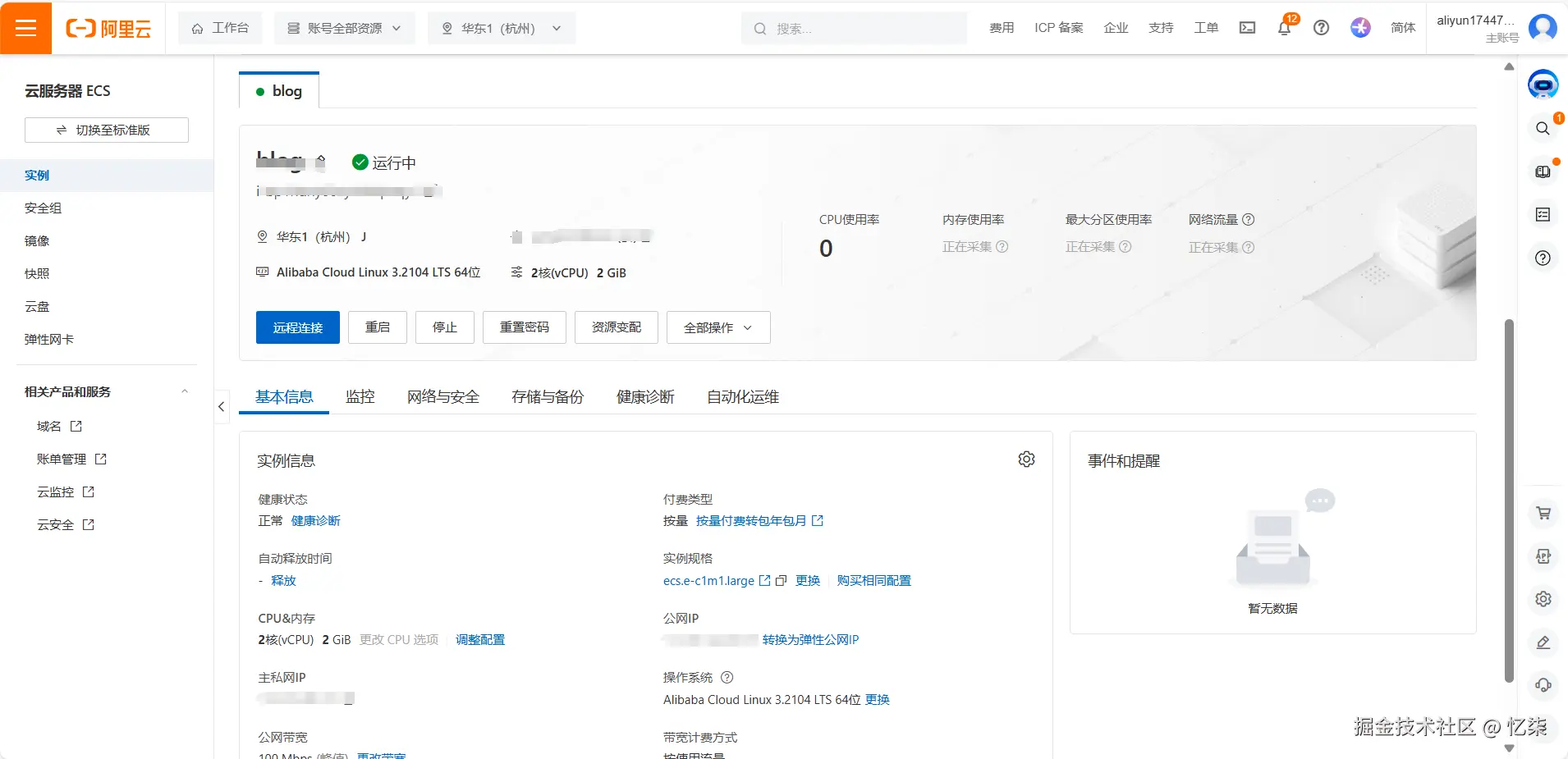Collapse the 相关产品和服务 section
This screenshot has width=1568, height=759.
tap(185, 392)
